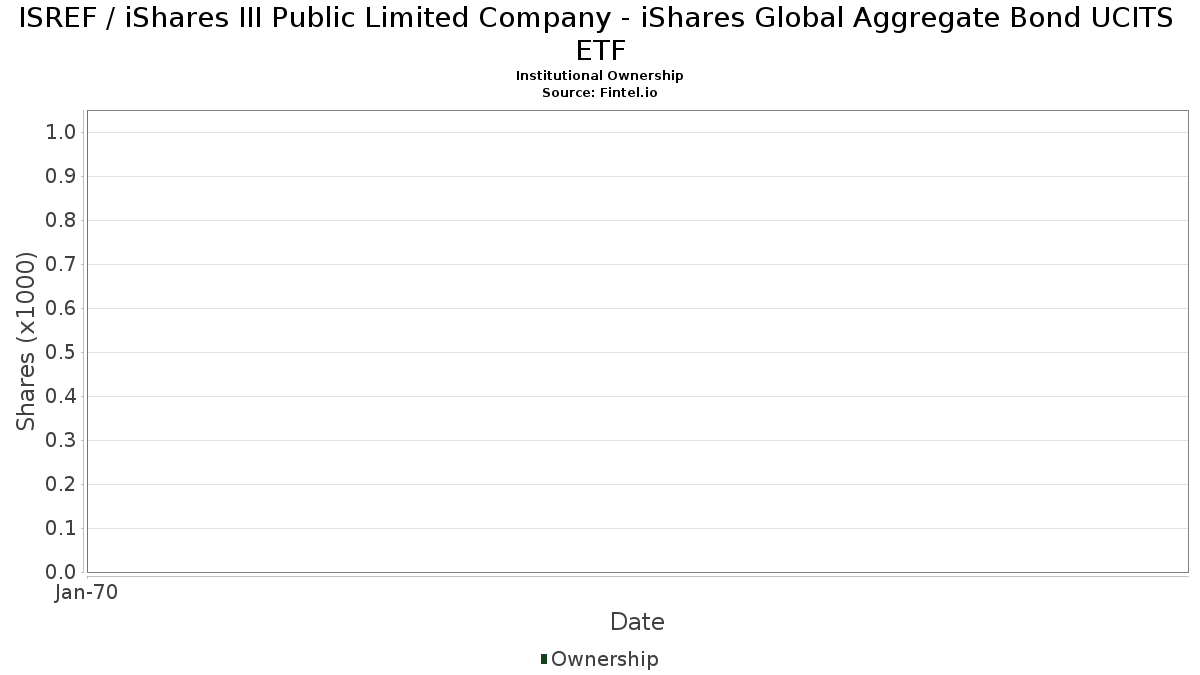Select the 0.8 y-axis tick label
Image resolution: width=1200 pixels, height=675 pixels.
coord(62,221)
